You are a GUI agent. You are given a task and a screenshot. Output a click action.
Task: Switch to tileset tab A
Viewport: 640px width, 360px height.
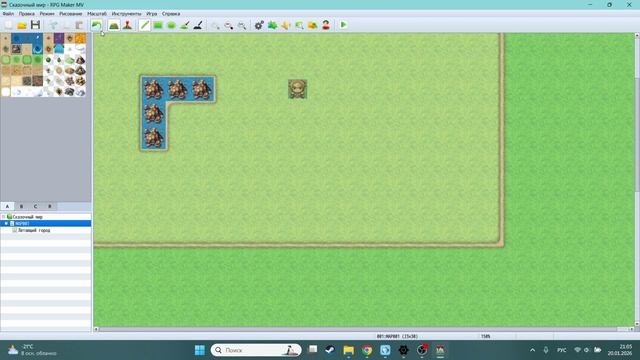point(7,207)
